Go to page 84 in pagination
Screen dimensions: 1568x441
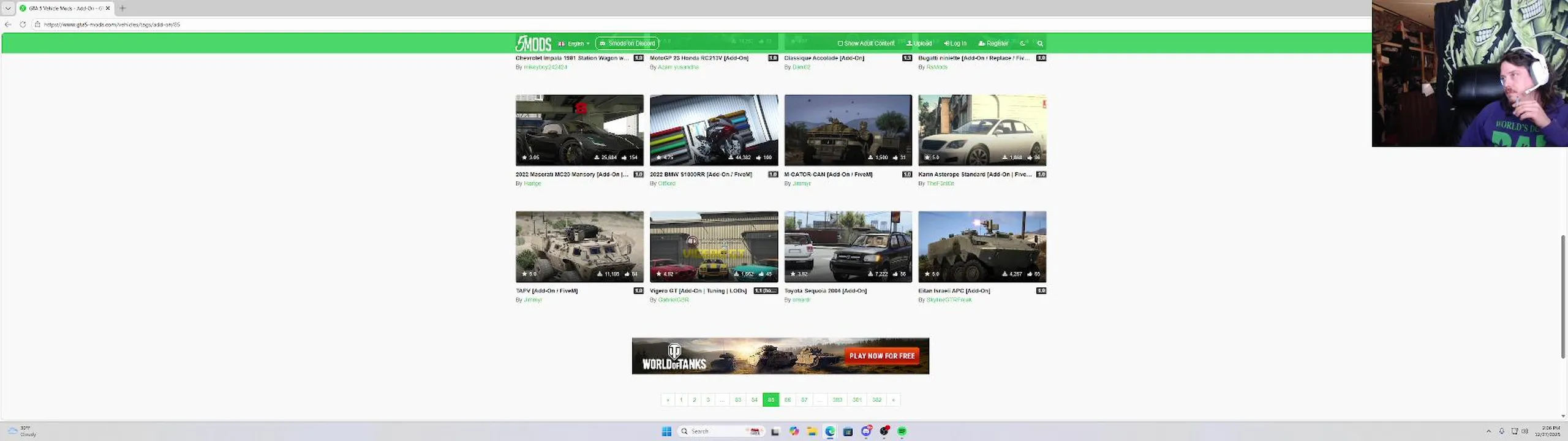coord(755,400)
